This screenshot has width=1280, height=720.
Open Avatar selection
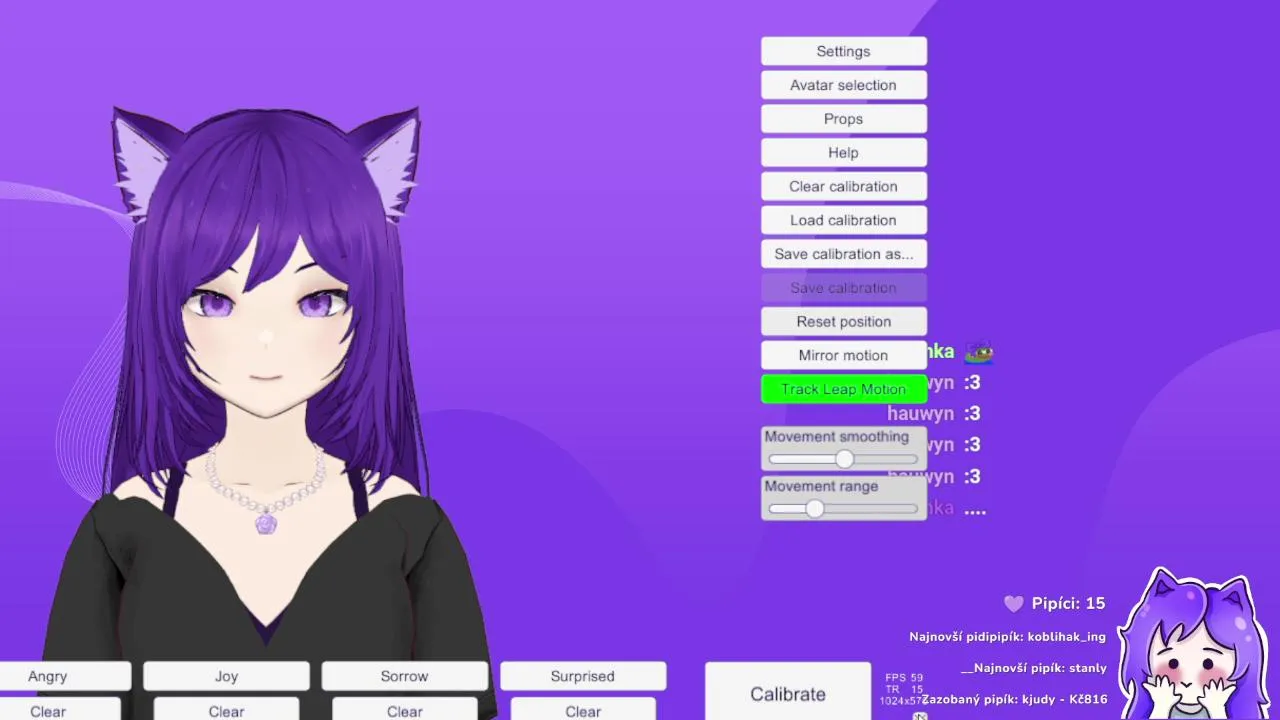(x=843, y=85)
